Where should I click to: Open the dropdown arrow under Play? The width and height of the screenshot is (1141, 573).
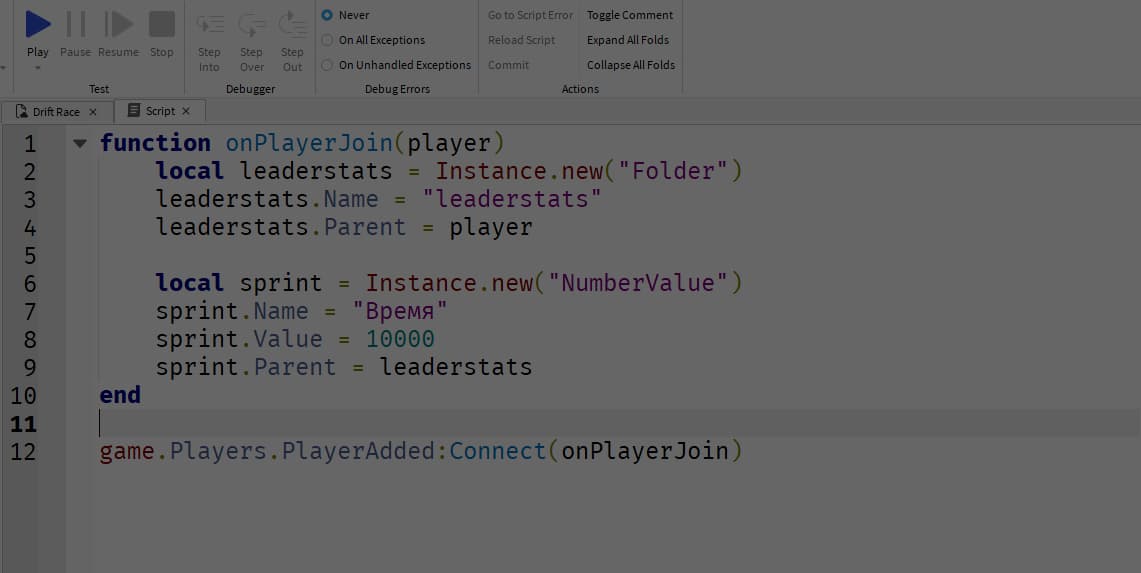pos(38,68)
